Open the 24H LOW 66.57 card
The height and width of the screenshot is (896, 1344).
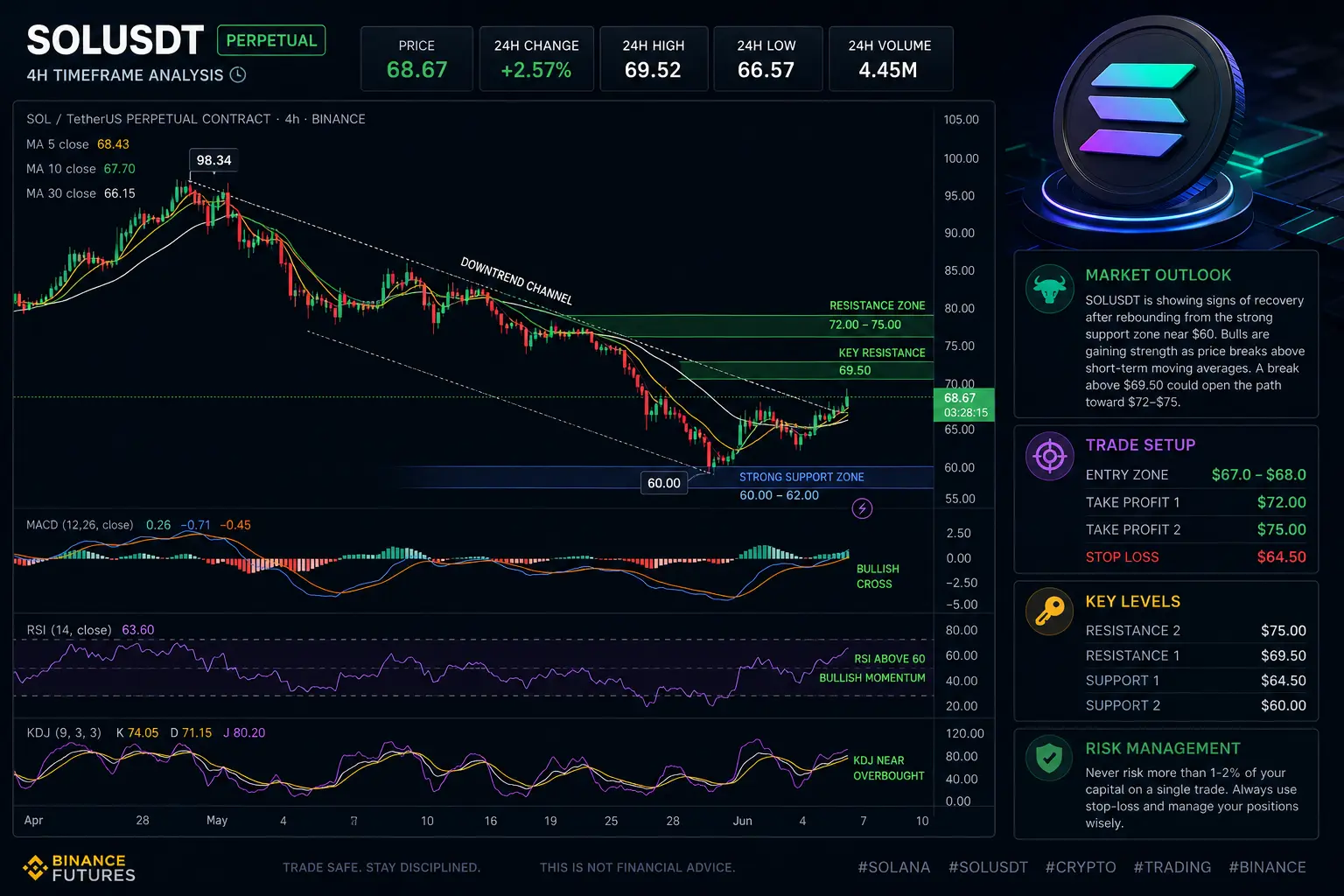(x=767, y=59)
